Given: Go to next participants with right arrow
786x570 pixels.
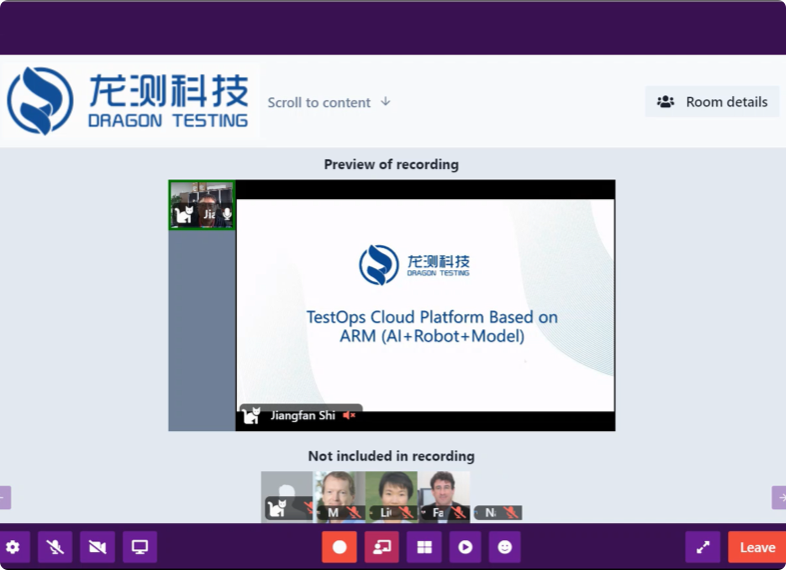Looking at the screenshot, I should [779, 497].
